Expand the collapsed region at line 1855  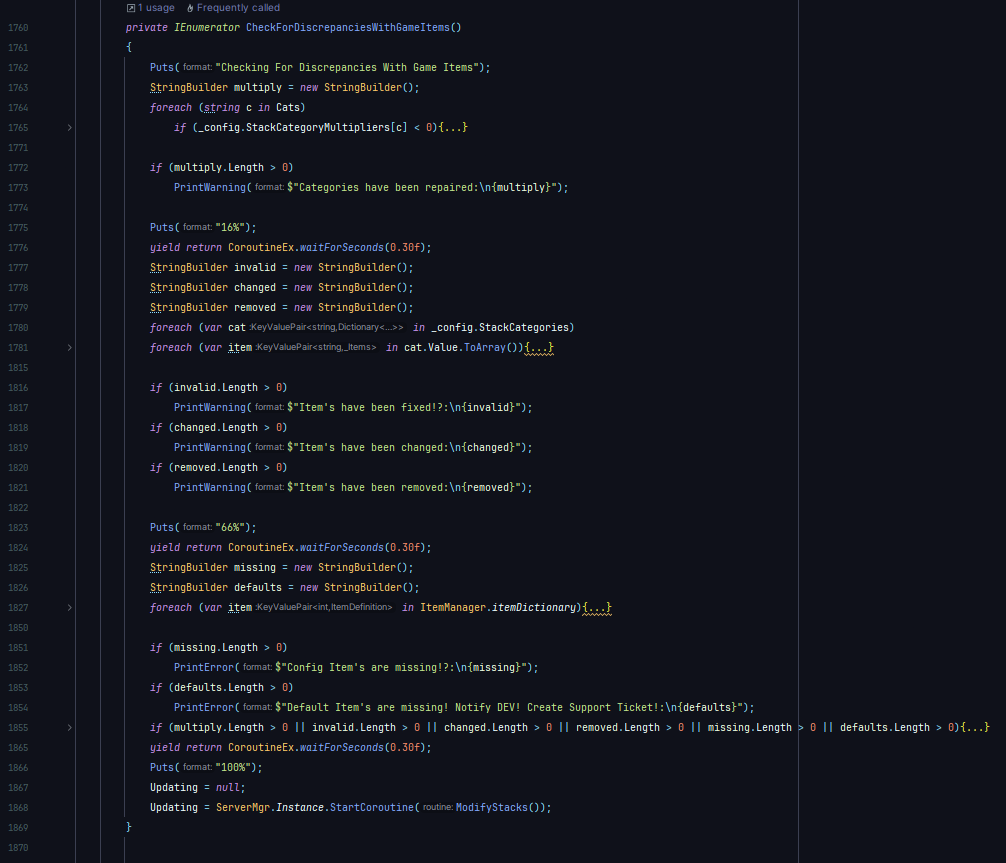[69, 728]
